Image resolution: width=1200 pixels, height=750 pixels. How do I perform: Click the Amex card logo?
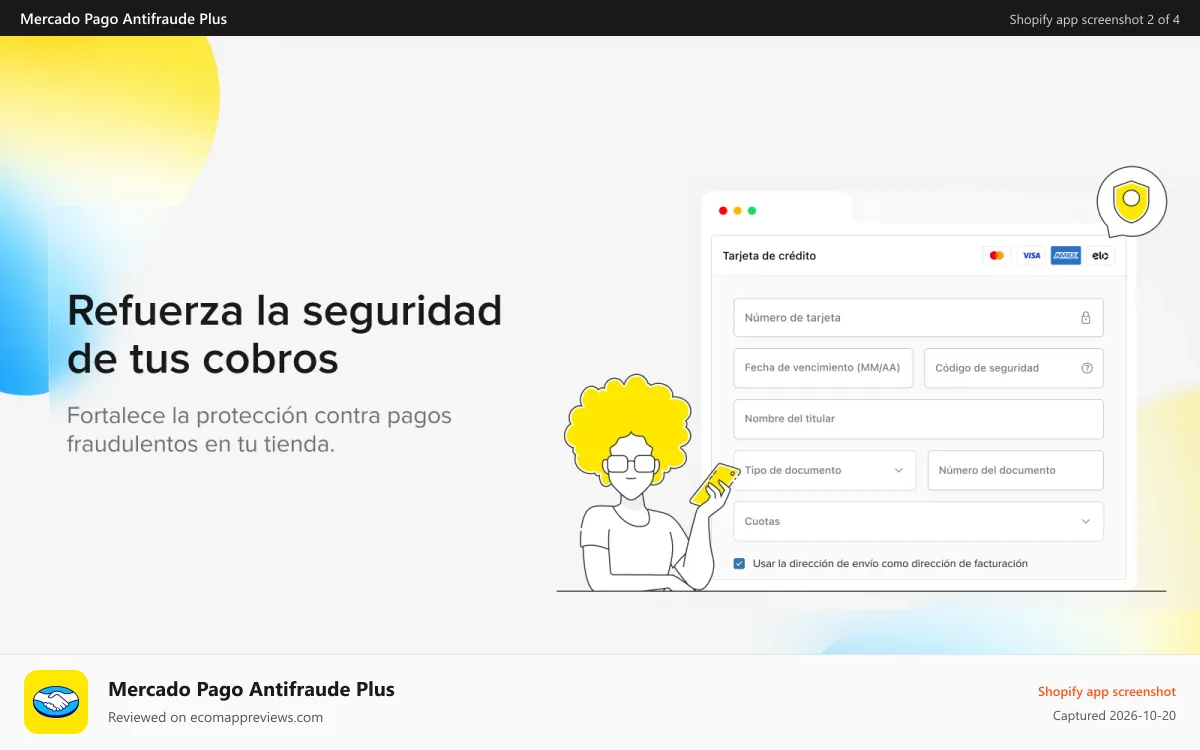pos(1066,256)
